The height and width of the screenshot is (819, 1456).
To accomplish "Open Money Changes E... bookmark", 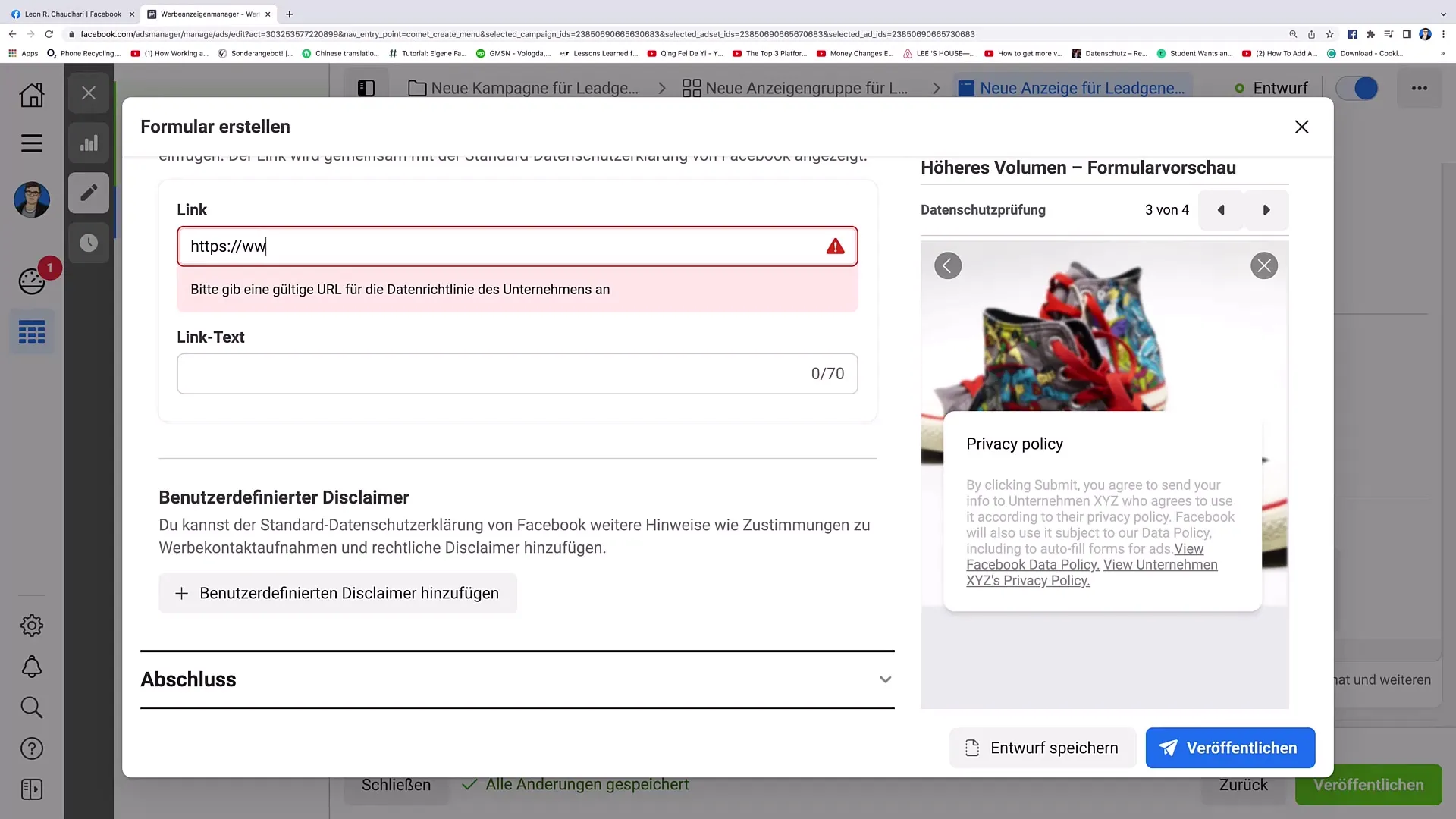I will 855,53.
